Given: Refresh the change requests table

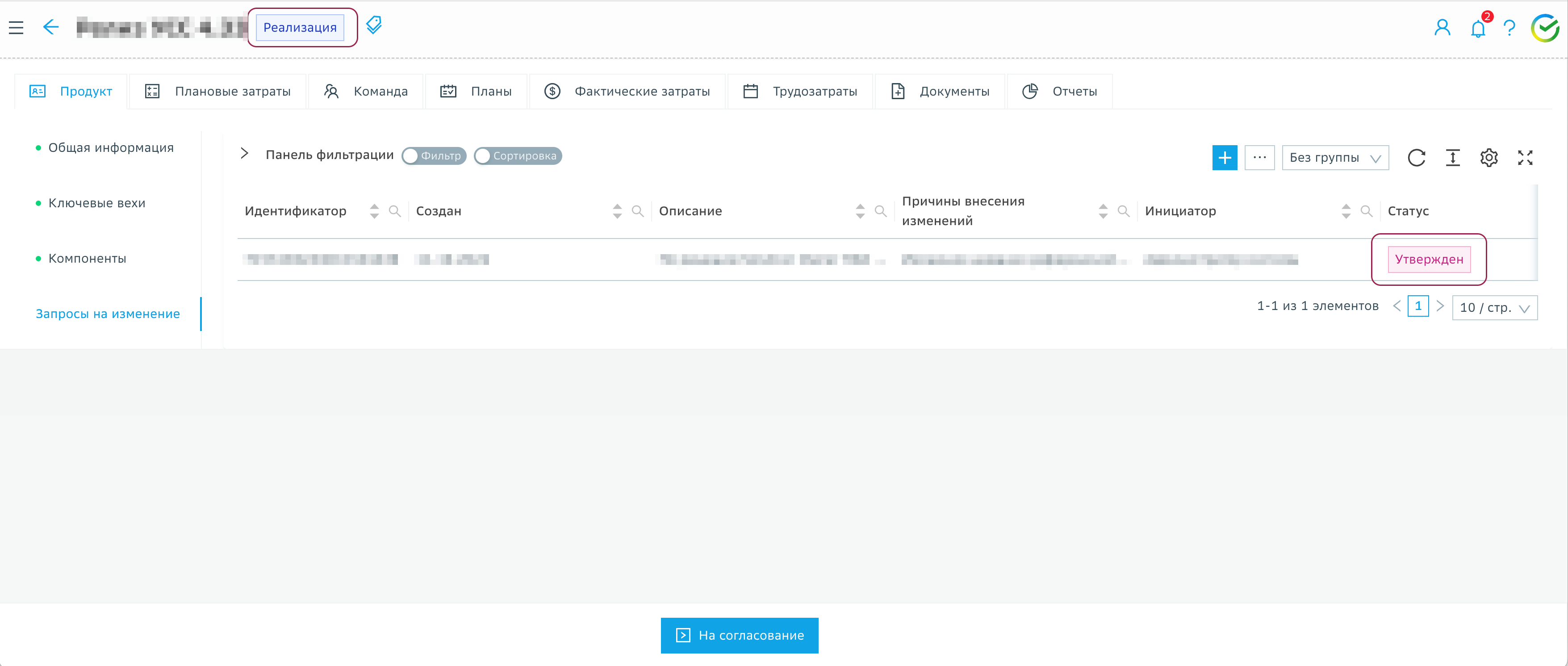Looking at the screenshot, I should click(1417, 158).
